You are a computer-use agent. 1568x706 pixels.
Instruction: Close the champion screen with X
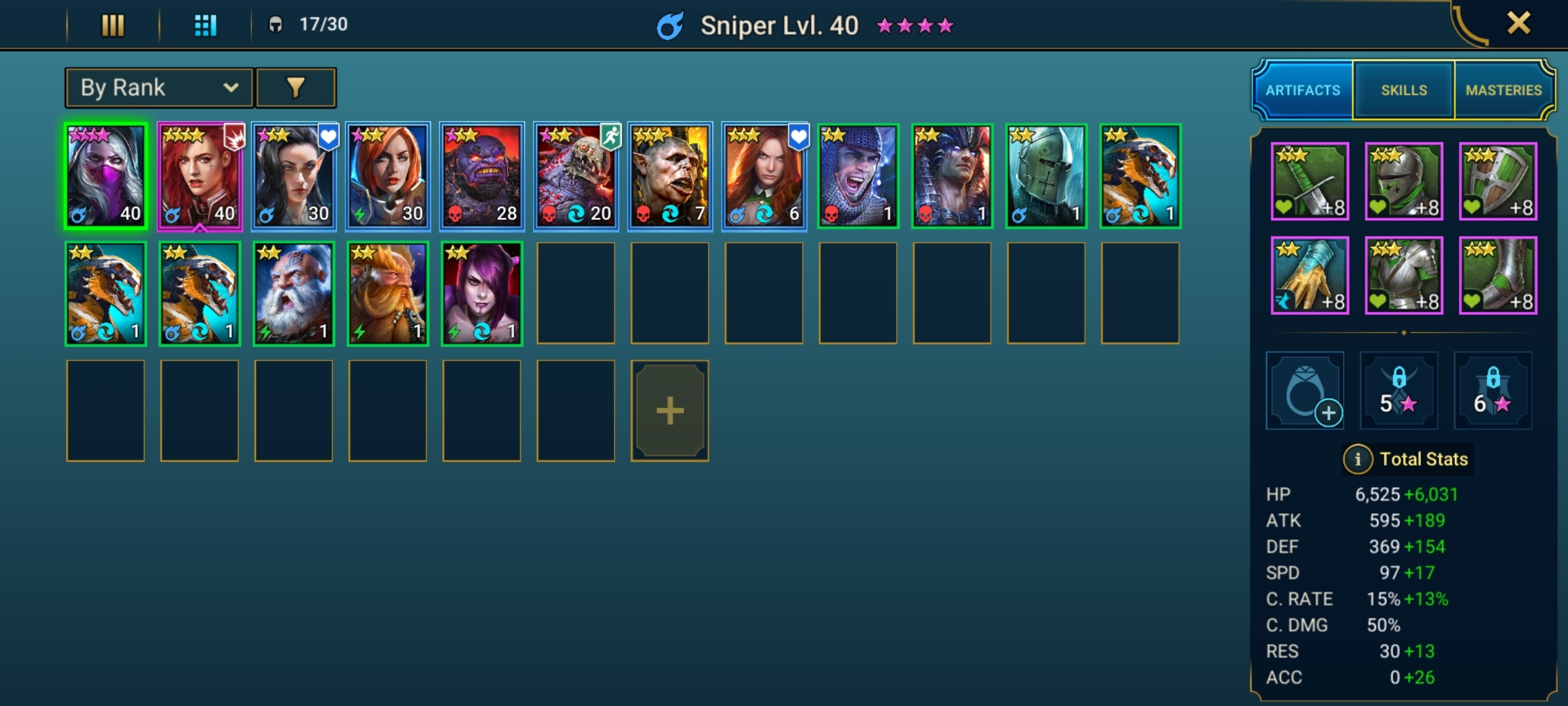click(x=1518, y=24)
